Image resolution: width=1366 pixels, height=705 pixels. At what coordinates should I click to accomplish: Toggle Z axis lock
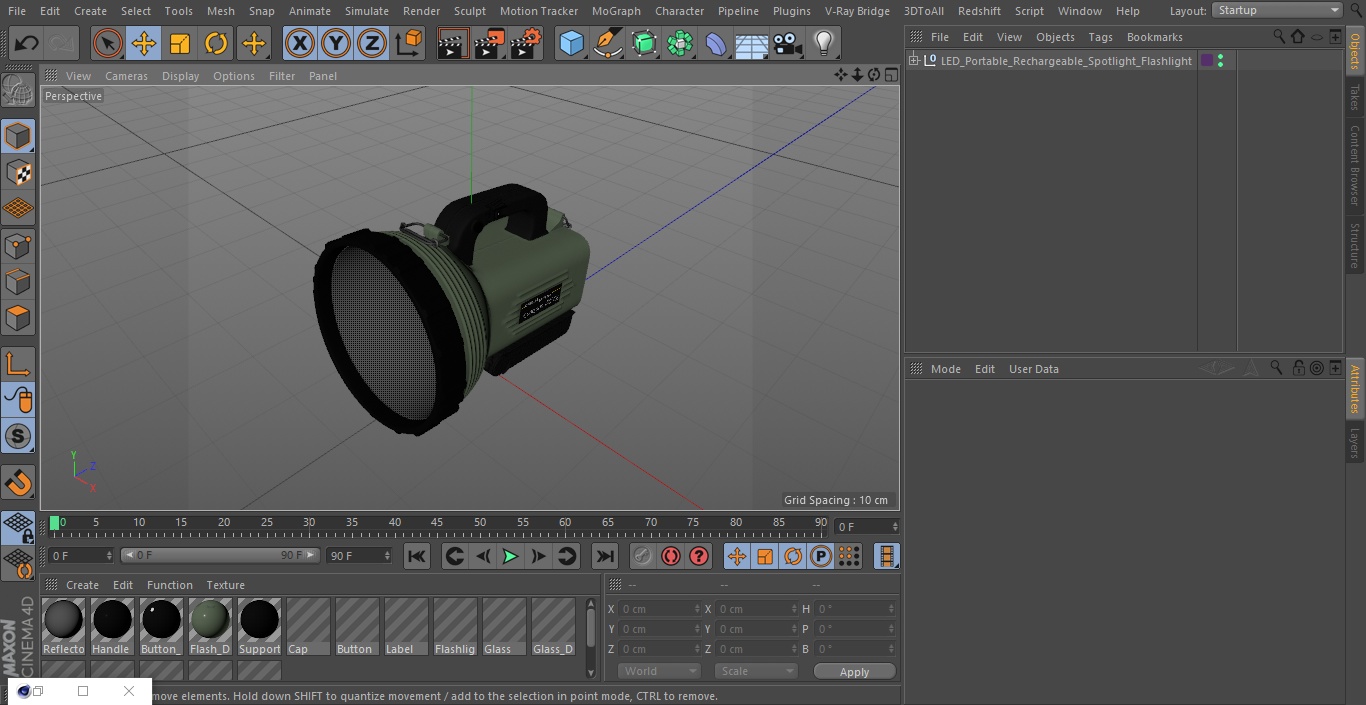[x=372, y=43]
